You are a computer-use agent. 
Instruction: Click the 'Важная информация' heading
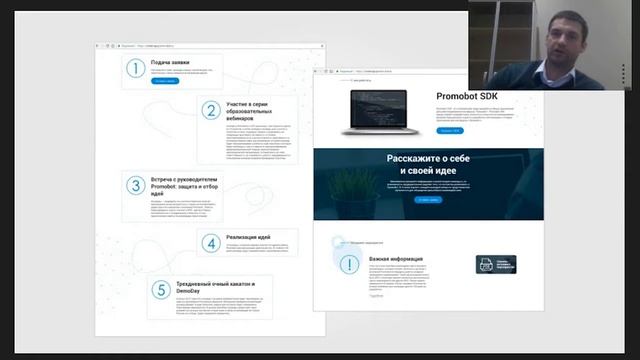click(x=396, y=259)
